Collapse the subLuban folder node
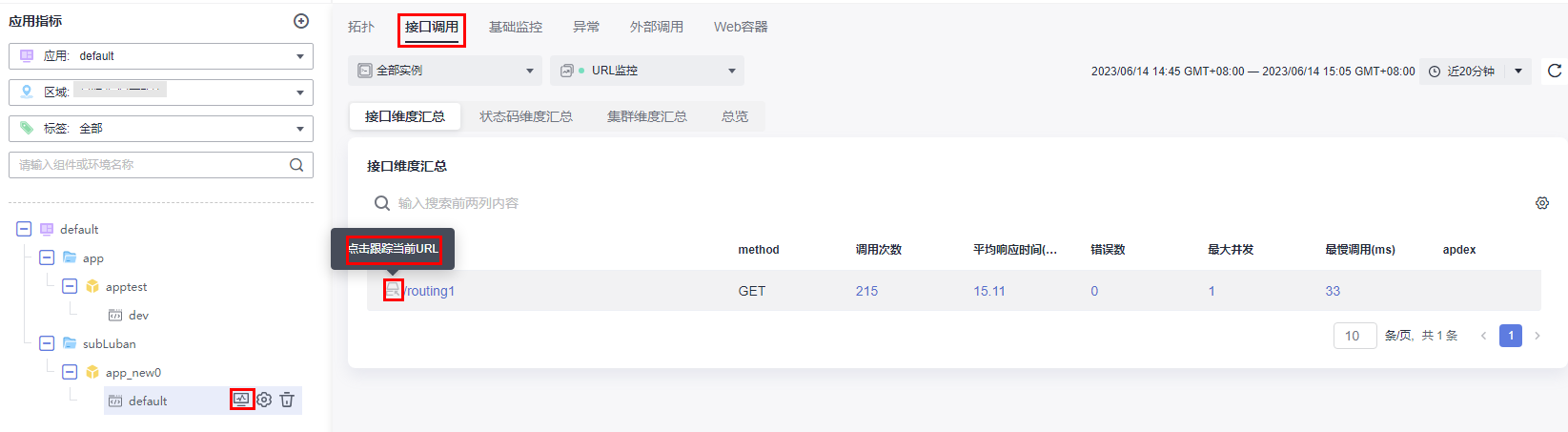1568x432 pixels. [x=47, y=343]
